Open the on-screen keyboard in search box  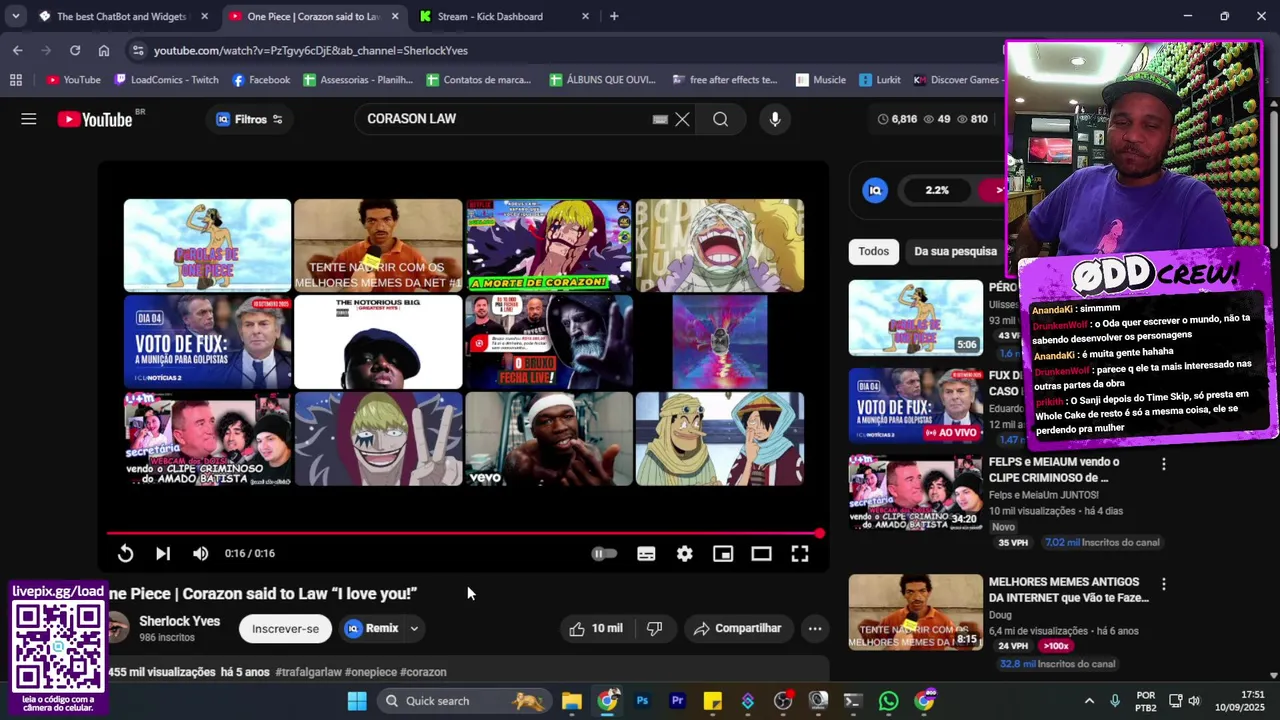coord(660,119)
